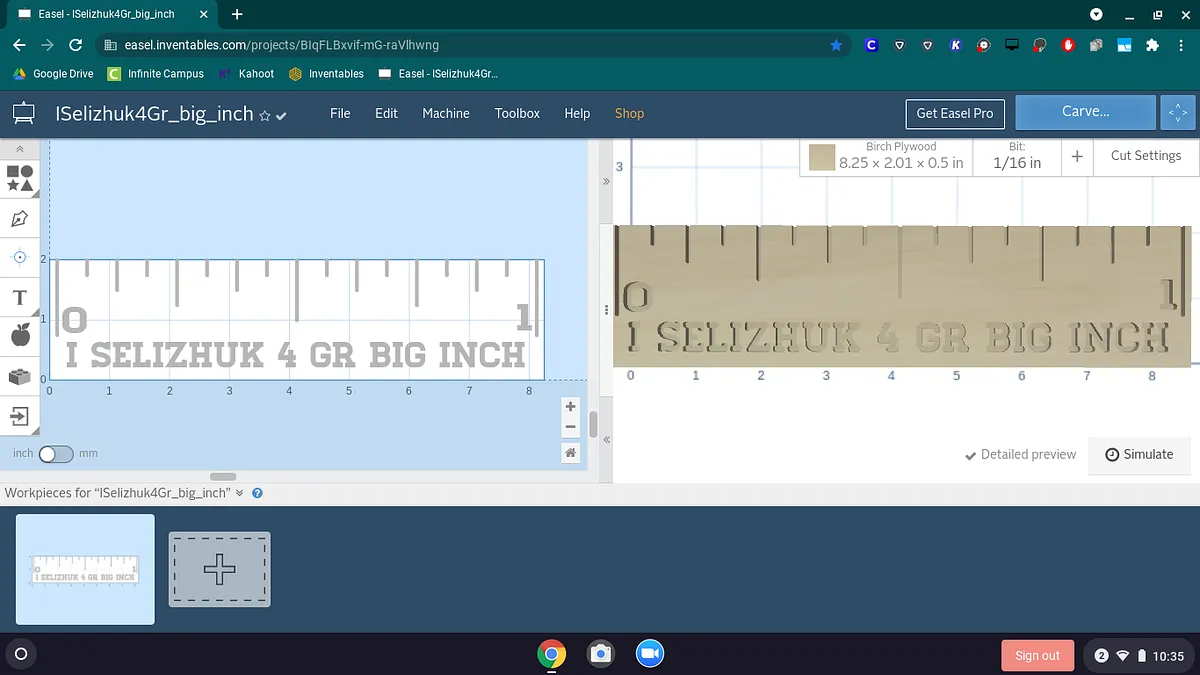Screen dimensions: 1200x675
Task: Open the Inventables bookmark
Action: 326,74
